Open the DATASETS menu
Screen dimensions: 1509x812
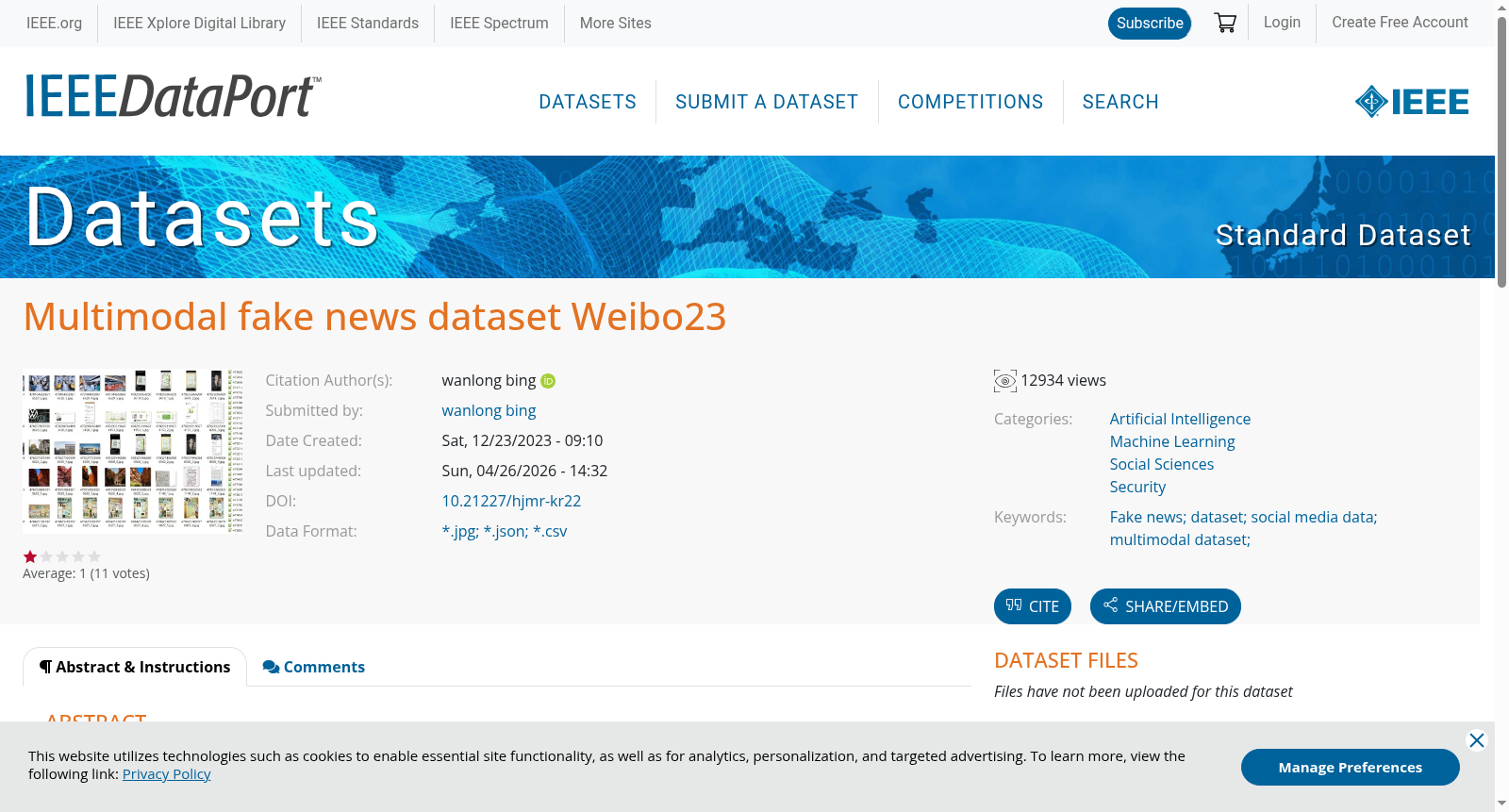click(x=588, y=102)
